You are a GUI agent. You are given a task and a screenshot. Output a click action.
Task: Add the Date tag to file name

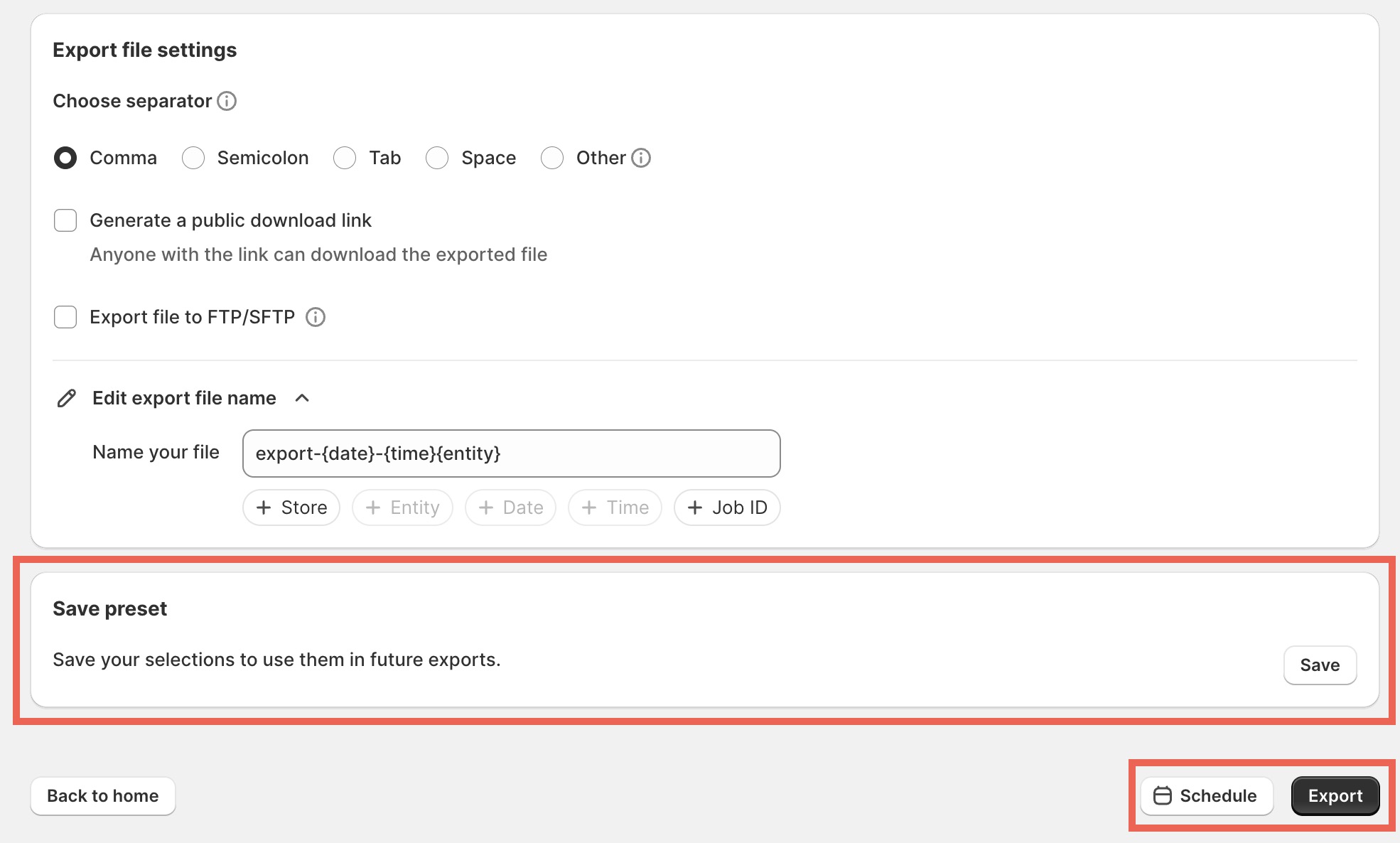(510, 508)
